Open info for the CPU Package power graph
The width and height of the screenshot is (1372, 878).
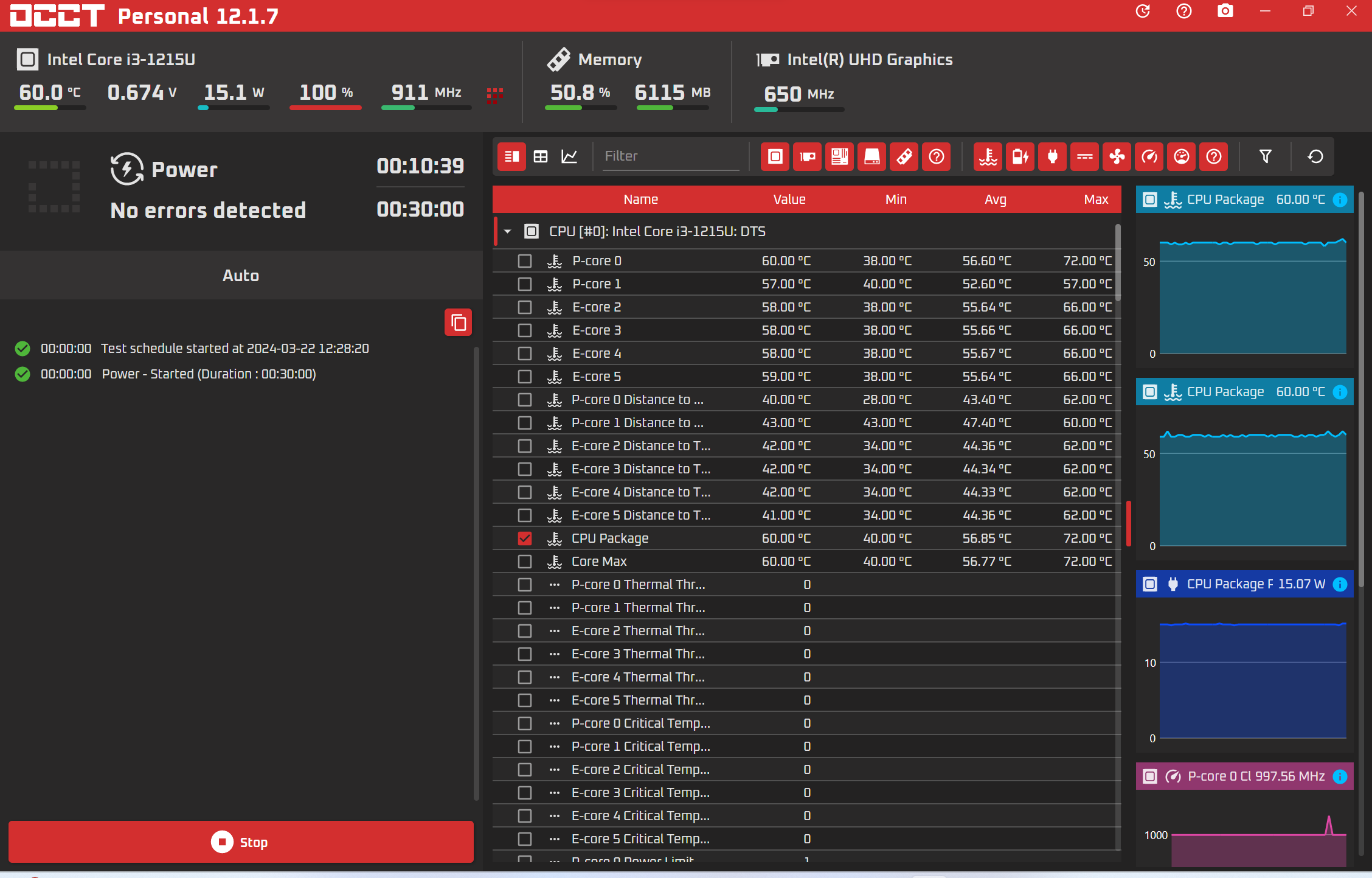(1339, 584)
